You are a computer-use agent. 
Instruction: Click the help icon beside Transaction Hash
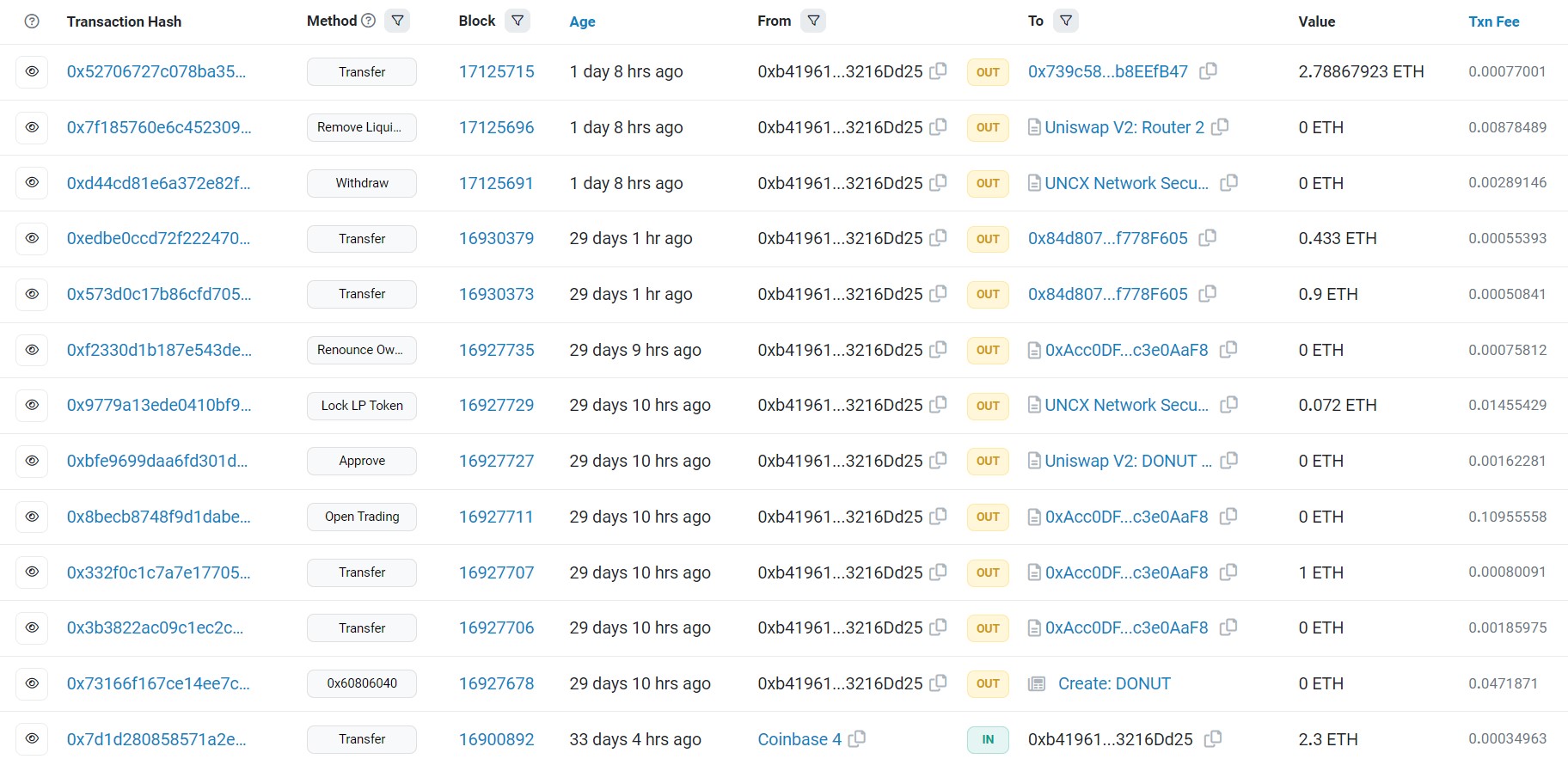32,21
